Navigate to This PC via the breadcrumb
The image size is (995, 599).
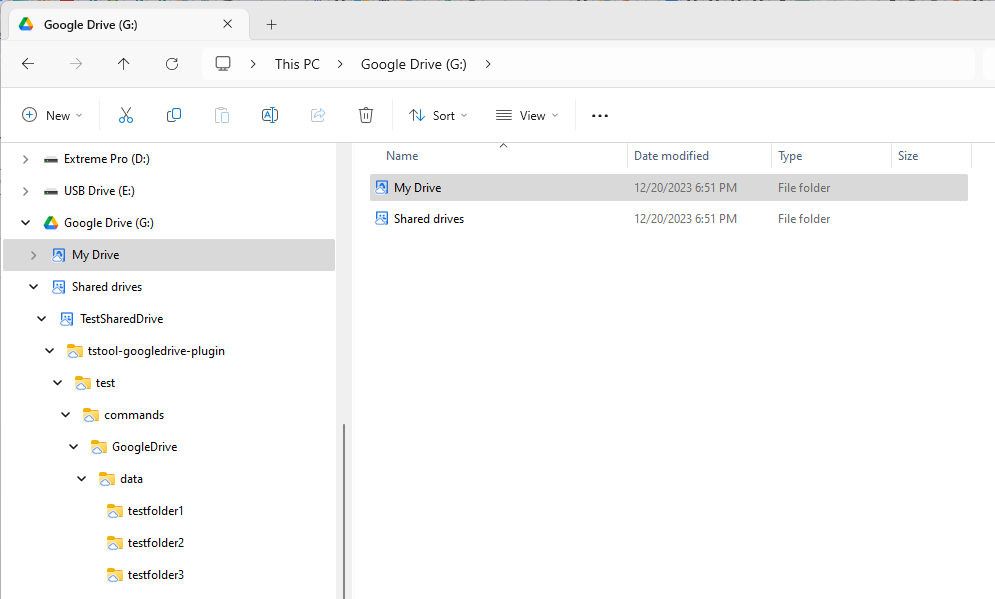click(297, 63)
